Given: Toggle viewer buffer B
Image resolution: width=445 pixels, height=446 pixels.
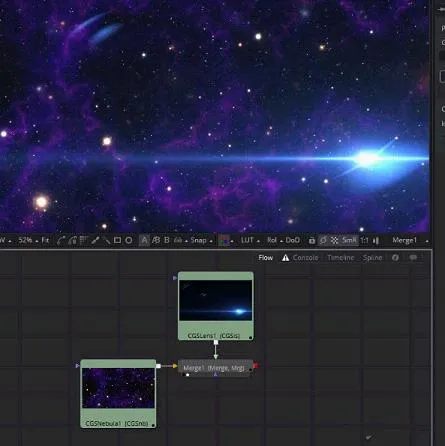Looking at the screenshot, I should pos(167,240).
